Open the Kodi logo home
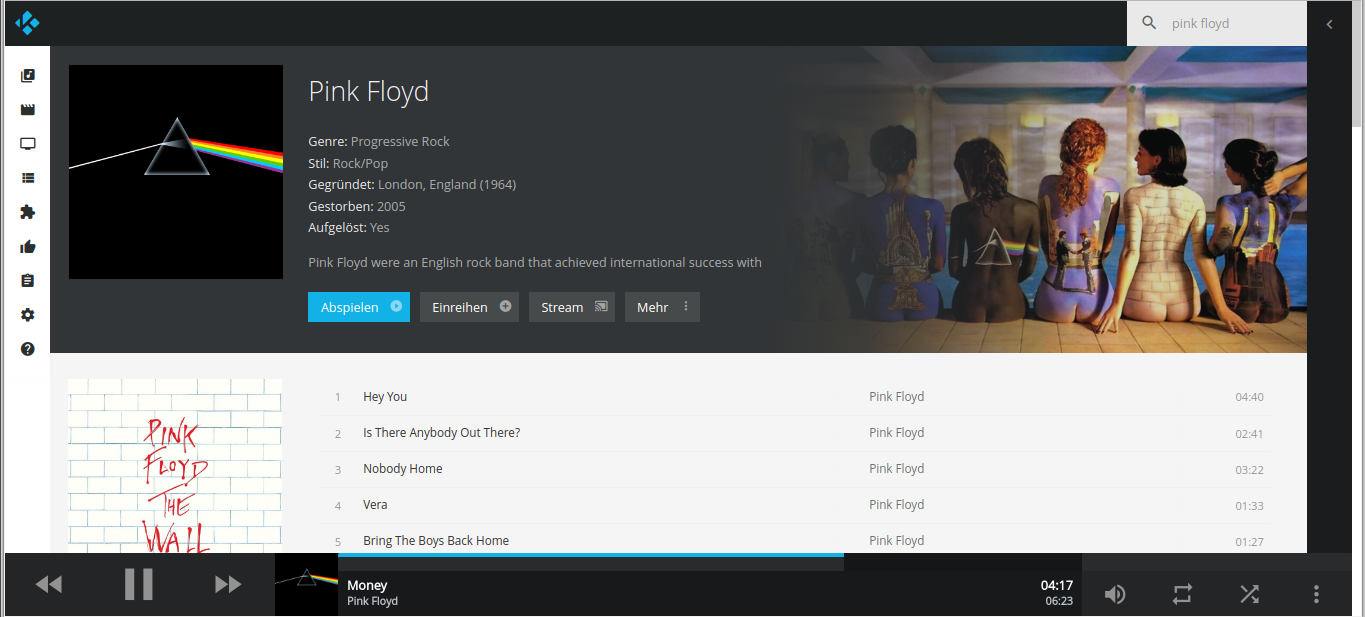Screen dimensions: 1365x617 pyautogui.click(x=27, y=22)
